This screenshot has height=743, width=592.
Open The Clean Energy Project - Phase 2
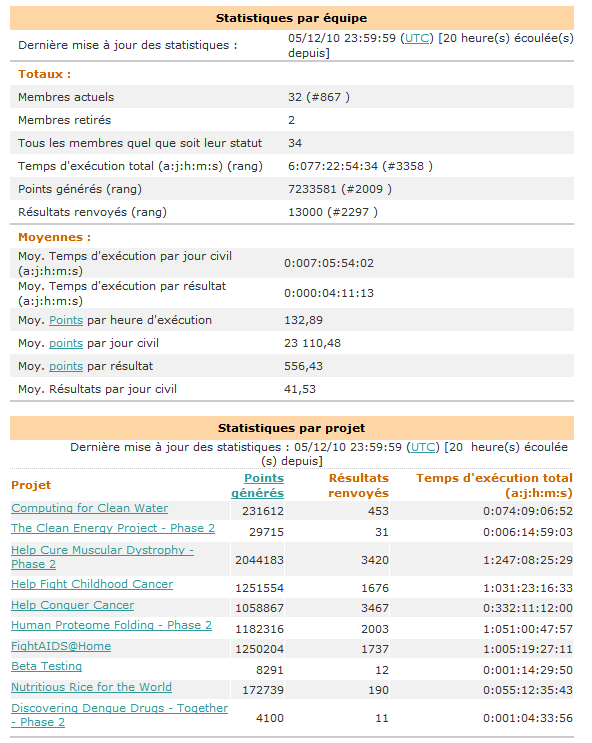click(x=113, y=528)
